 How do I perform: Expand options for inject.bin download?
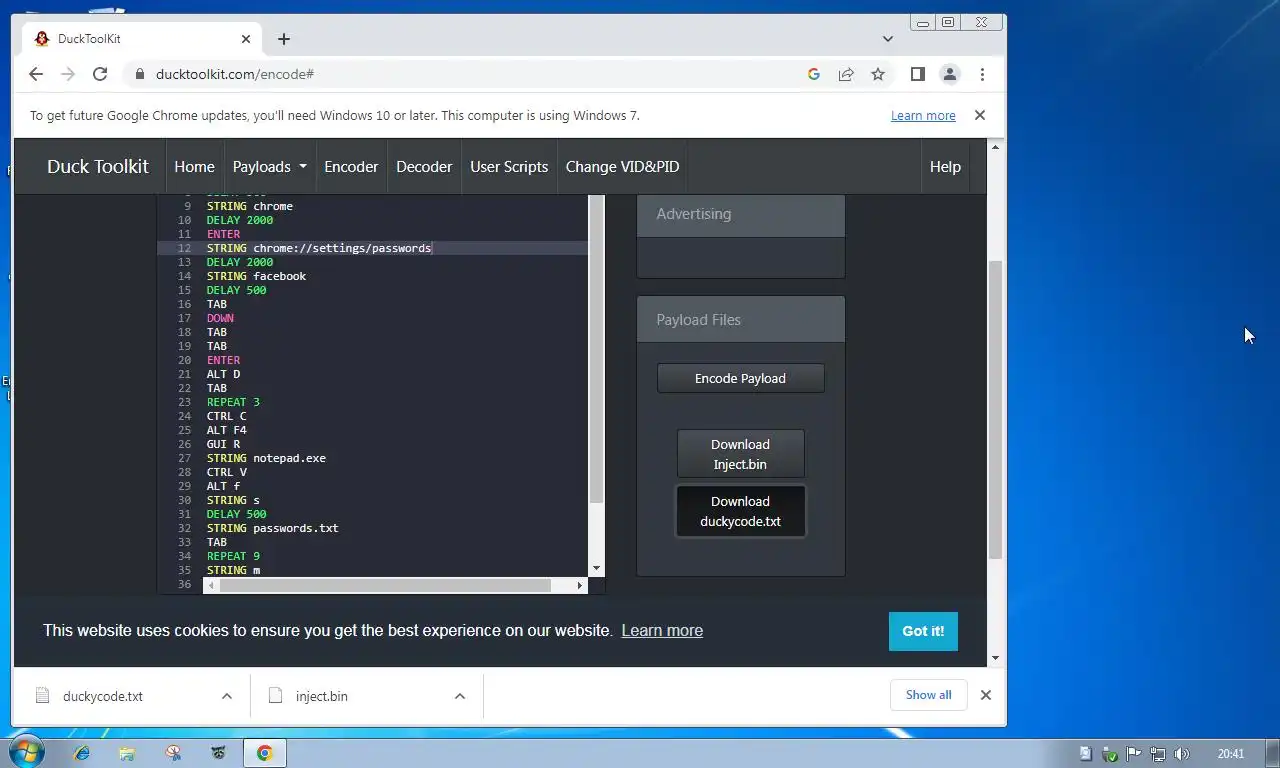(x=460, y=696)
